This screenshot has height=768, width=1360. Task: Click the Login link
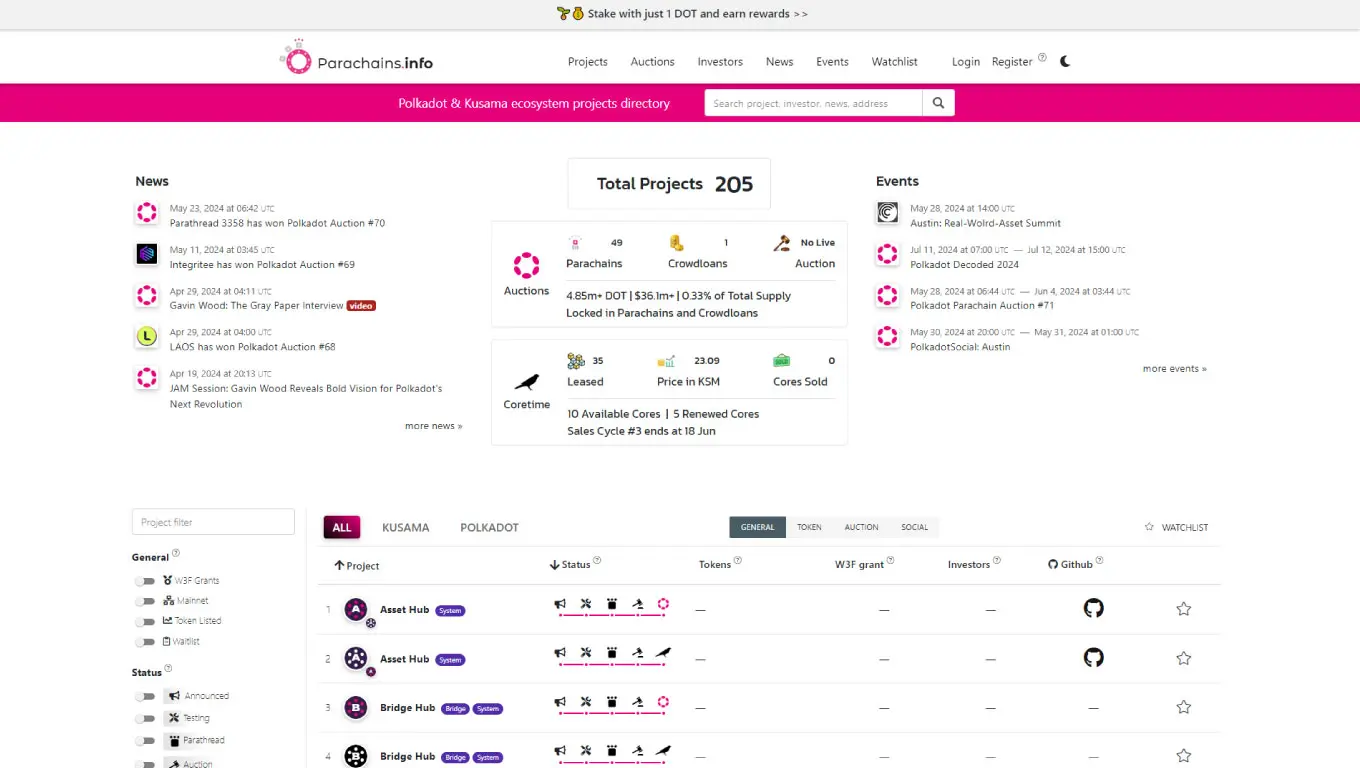click(x=966, y=62)
